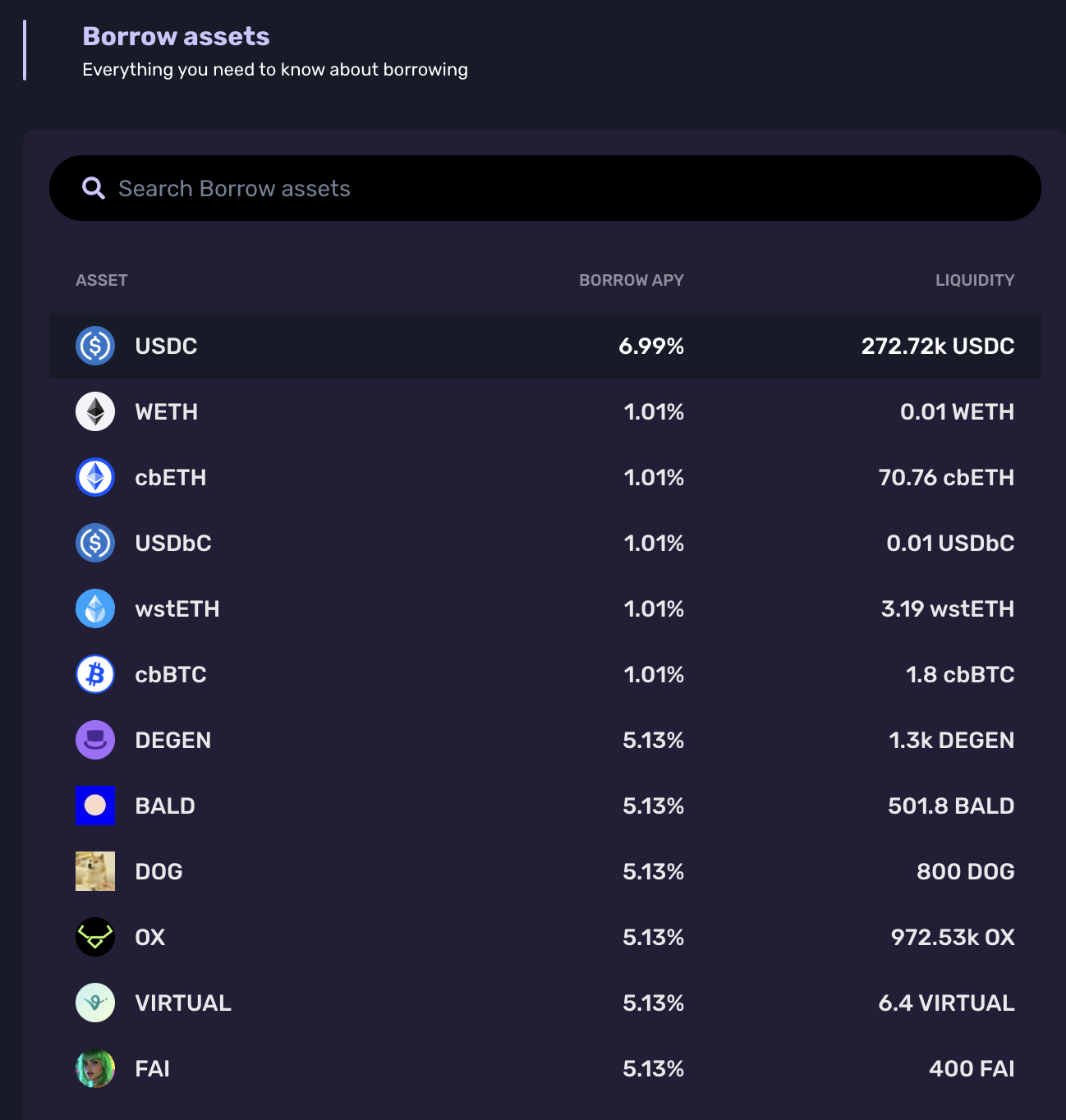
Task: Click the USDbC token icon
Action: tap(95, 543)
